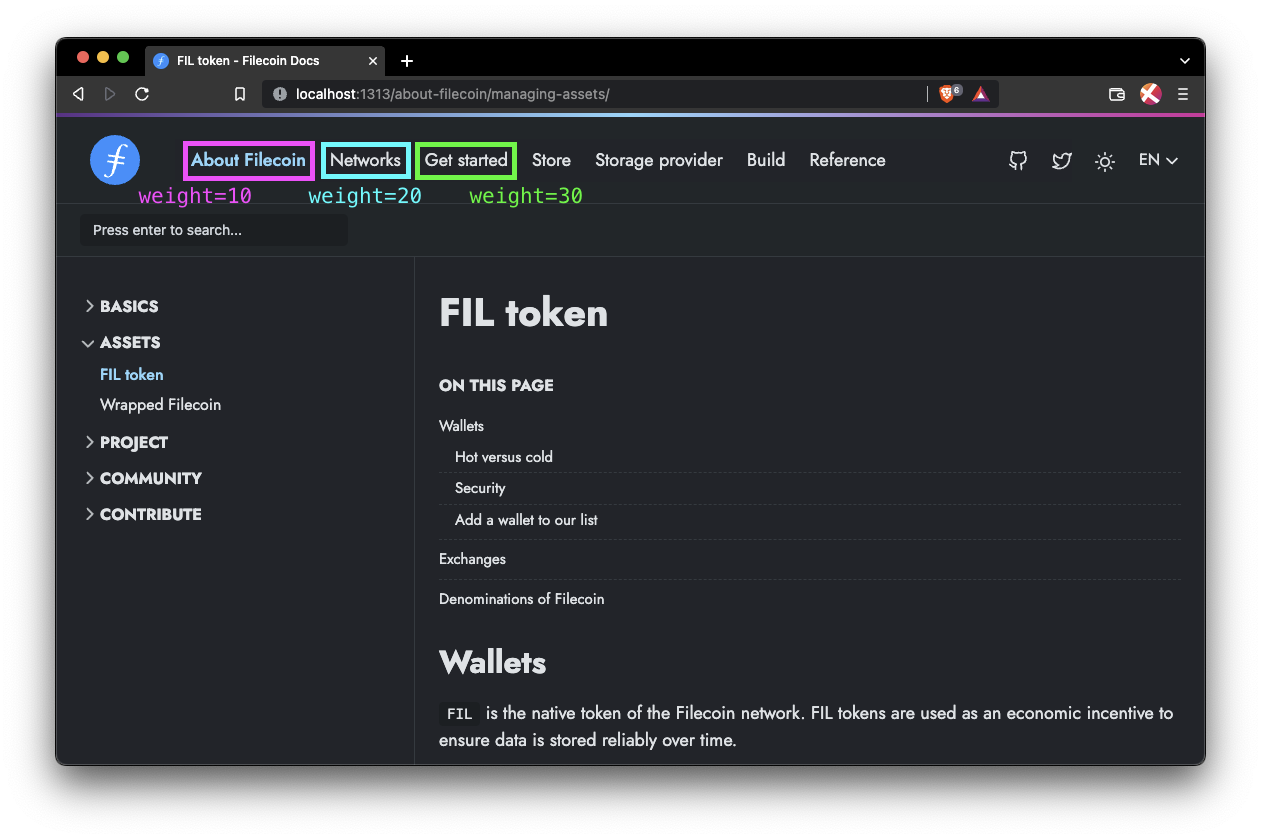1261x839 pixels.
Task: Open the Storage provider nav item
Action: [659, 160]
